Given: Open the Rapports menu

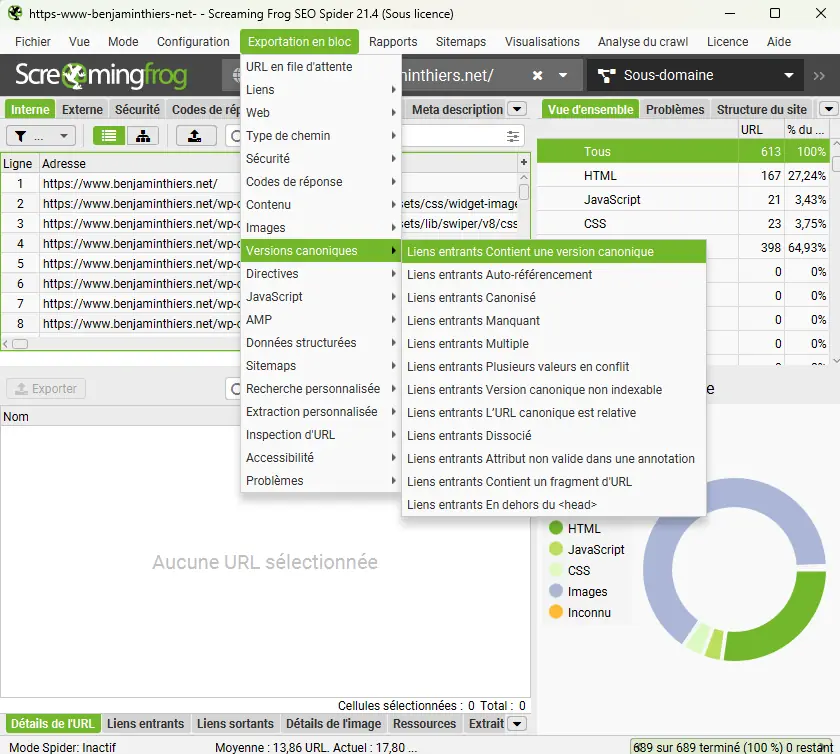Looking at the screenshot, I should coord(393,42).
